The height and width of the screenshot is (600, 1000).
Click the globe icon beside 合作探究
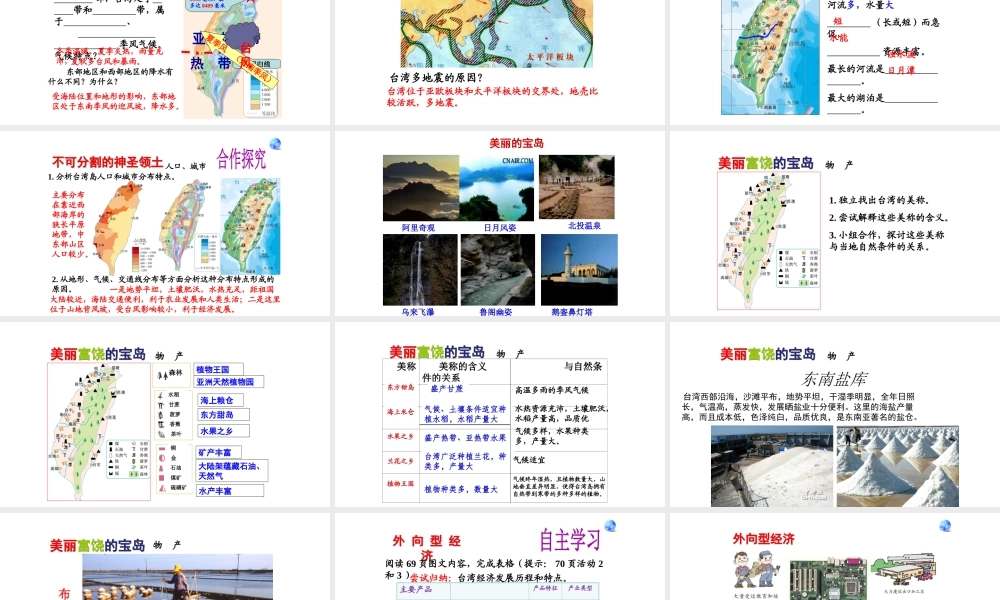pos(275,143)
